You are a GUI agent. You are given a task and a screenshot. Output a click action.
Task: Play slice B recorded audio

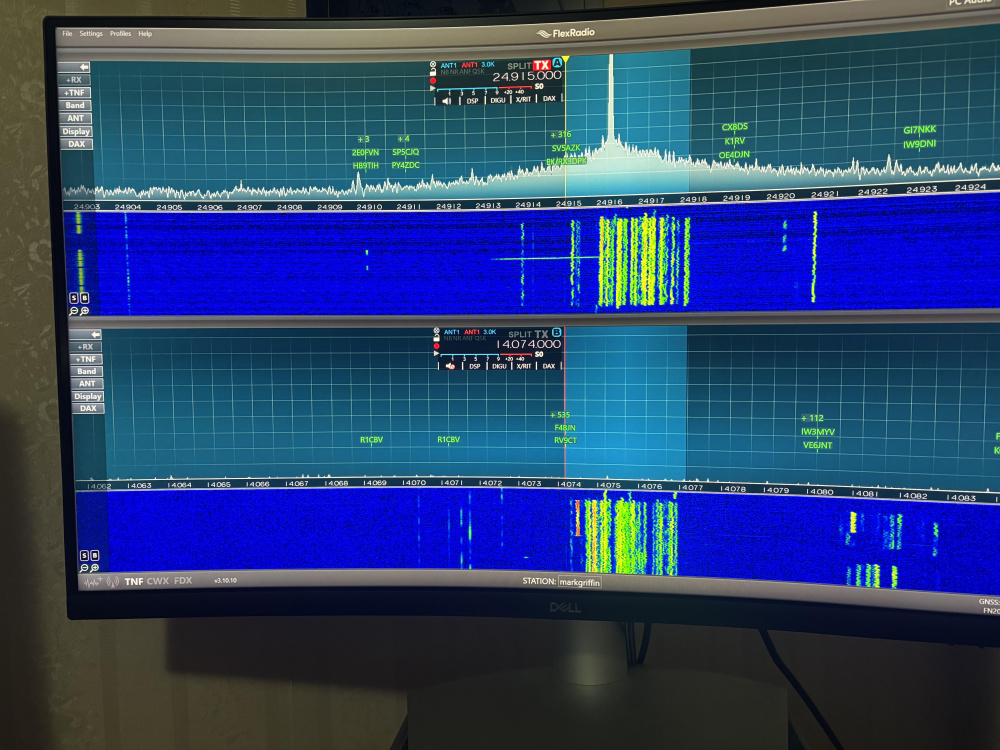[436, 353]
